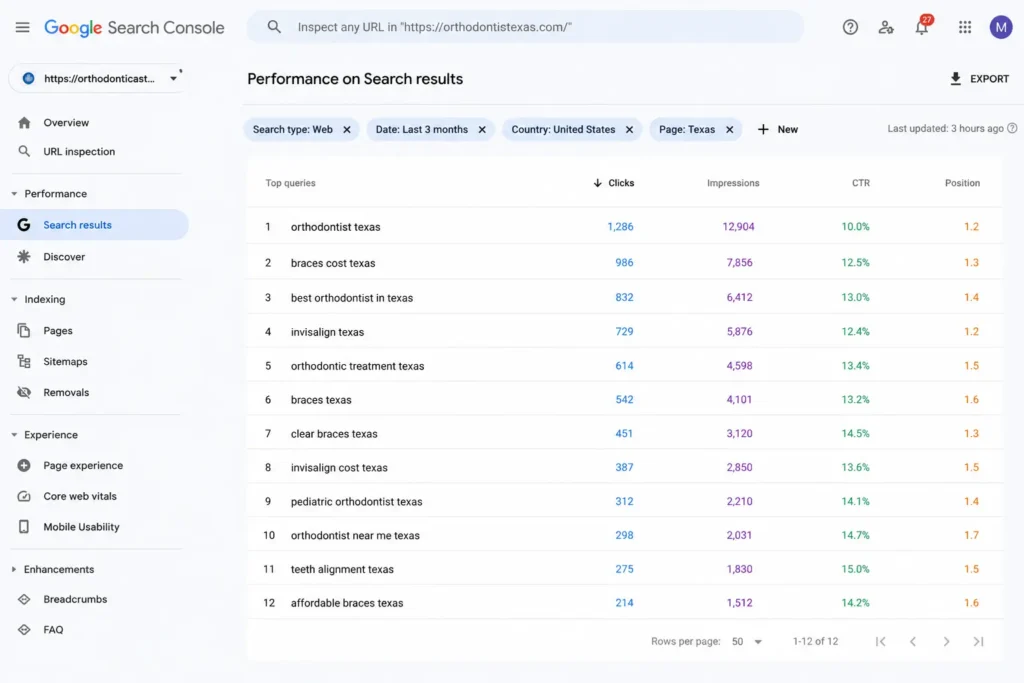Go to the last results page
This screenshot has height=683, width=1024.
tap(978, 641)
